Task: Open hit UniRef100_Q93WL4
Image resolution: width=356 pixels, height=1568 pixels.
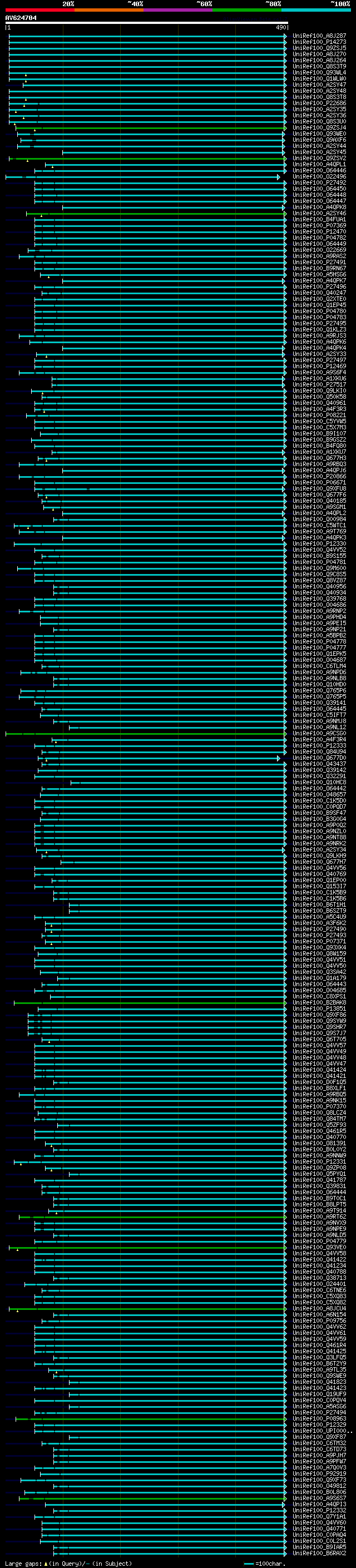Action: coord(319,72)
